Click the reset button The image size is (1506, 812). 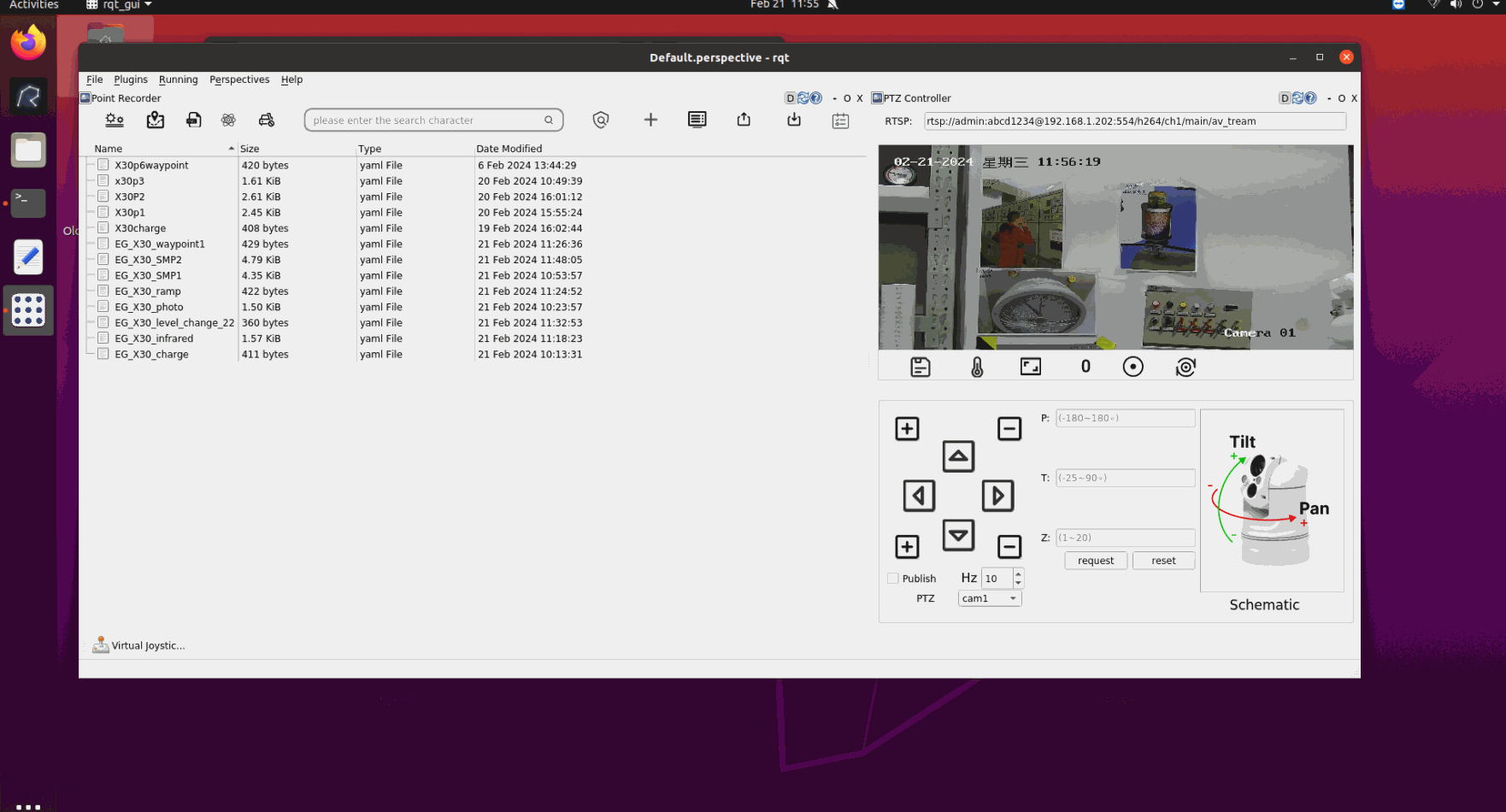[x=1162, y=561]
